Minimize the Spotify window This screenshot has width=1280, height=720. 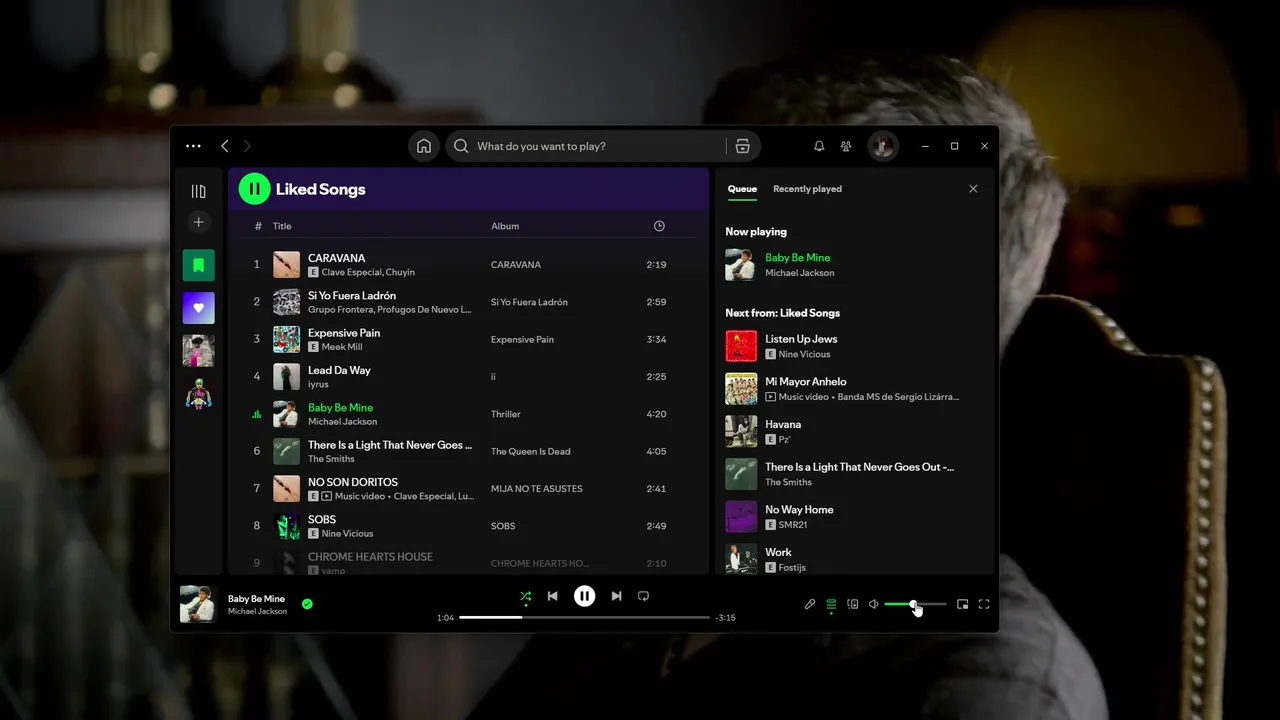pos(925,146)
